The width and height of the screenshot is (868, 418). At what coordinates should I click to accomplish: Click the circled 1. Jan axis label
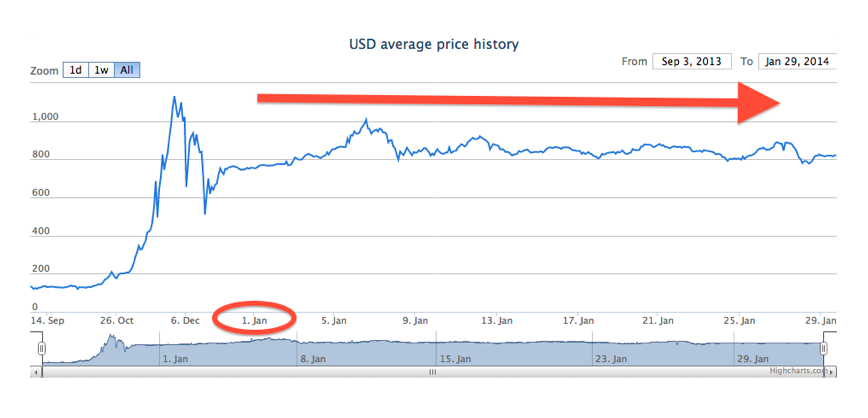click(x=256, y=320)
